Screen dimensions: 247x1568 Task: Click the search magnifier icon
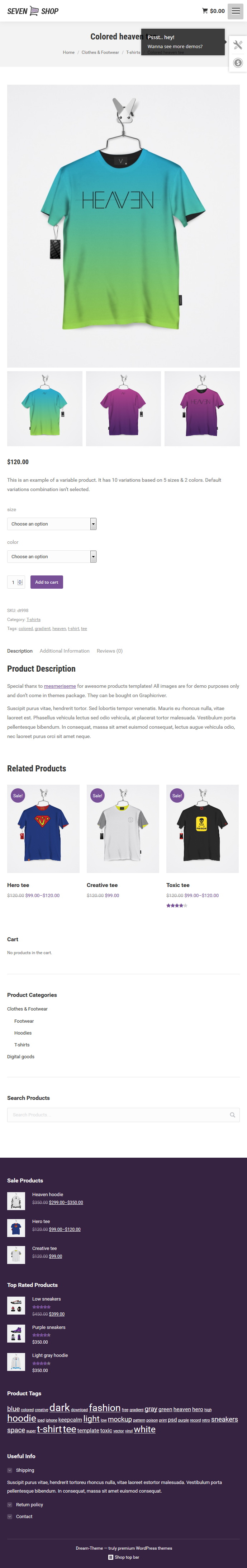pos(232,1115)
